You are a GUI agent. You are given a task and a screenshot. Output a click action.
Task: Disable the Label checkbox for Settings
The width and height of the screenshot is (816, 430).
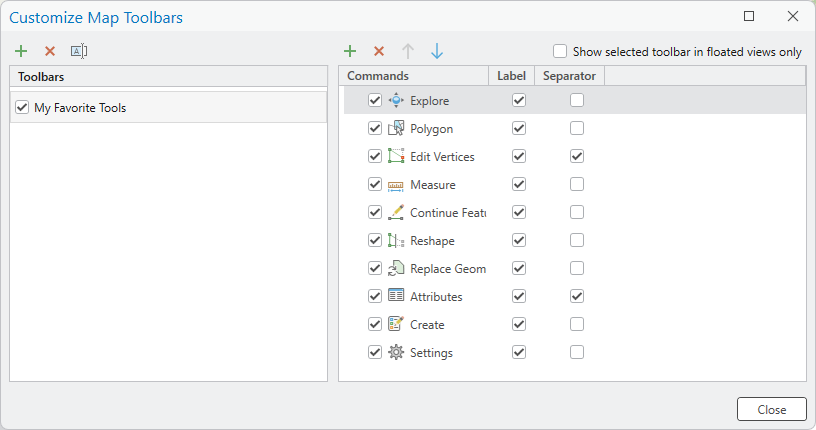519,352
